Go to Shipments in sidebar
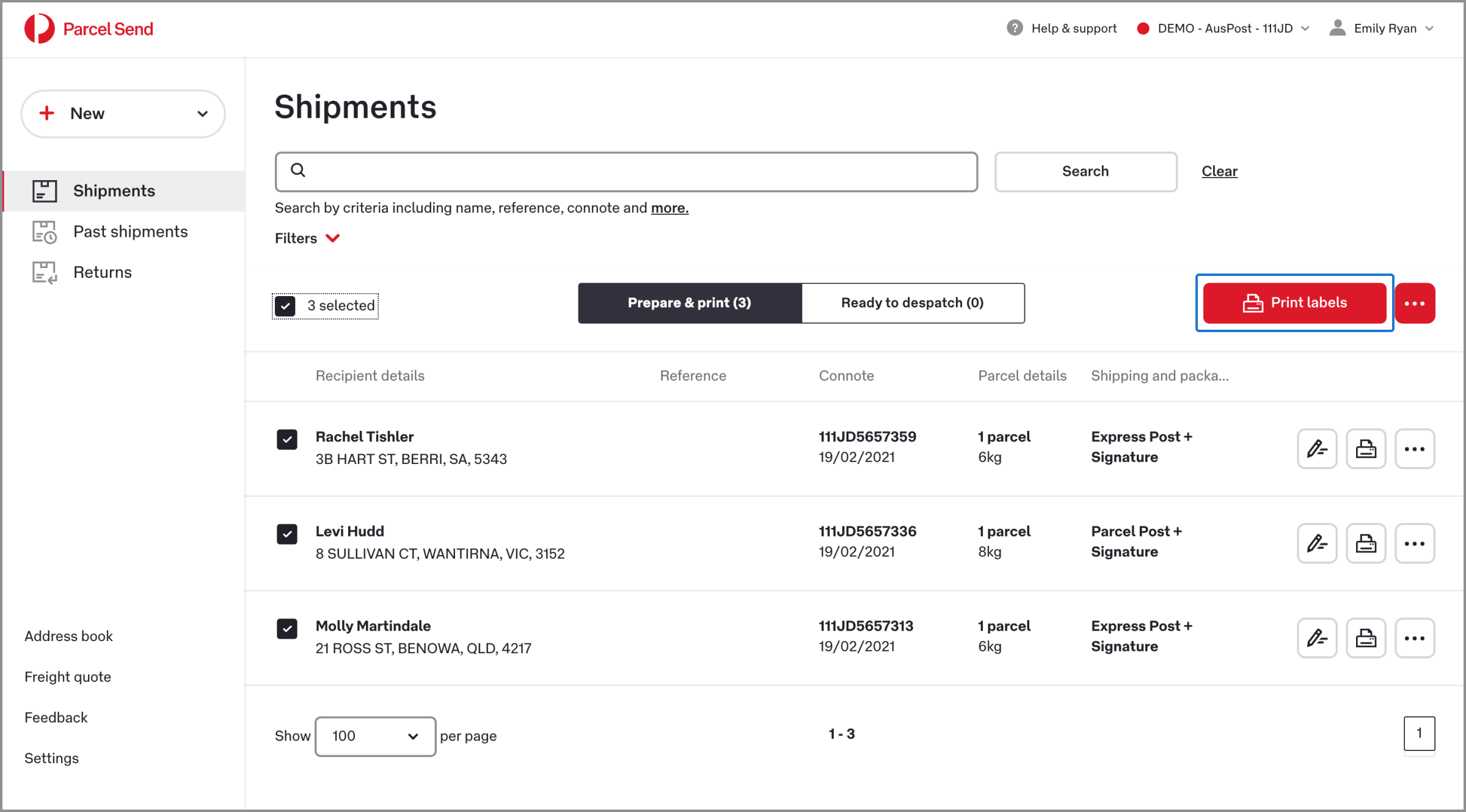The image size is (1466, 812). coord(125,191)
